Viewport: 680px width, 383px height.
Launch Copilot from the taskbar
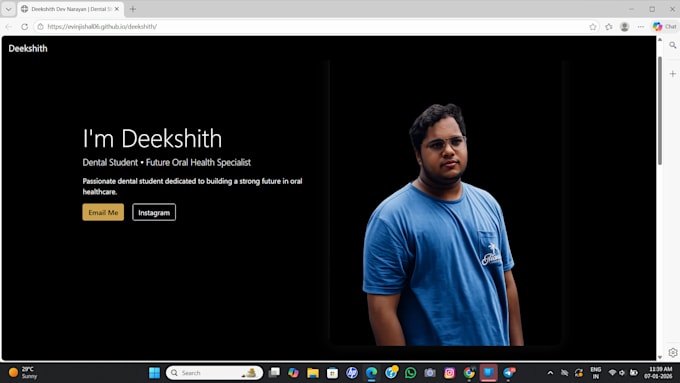[294, 373]
